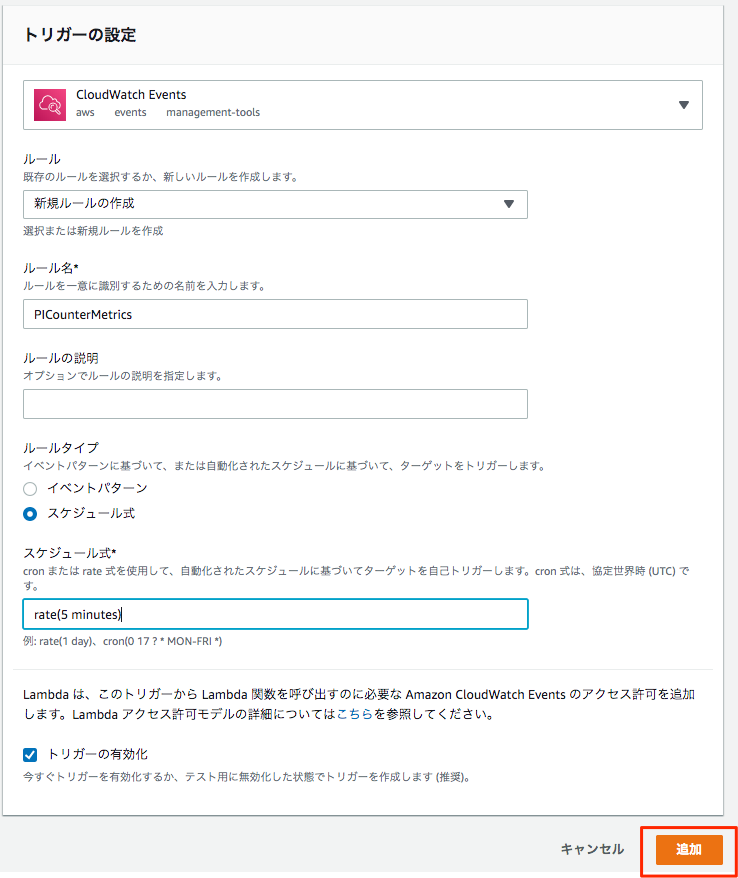Open the こちら permissions model link
The image size is (738, 878).
[x=354, y=714]
